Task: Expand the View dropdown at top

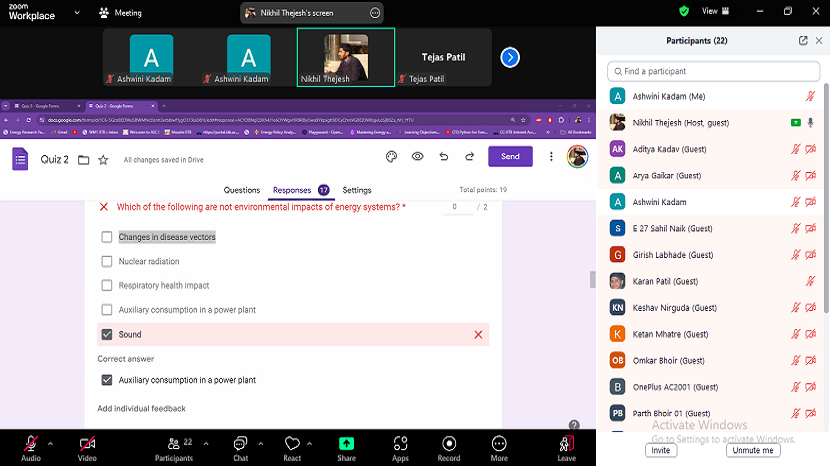Action: (715, 11)
